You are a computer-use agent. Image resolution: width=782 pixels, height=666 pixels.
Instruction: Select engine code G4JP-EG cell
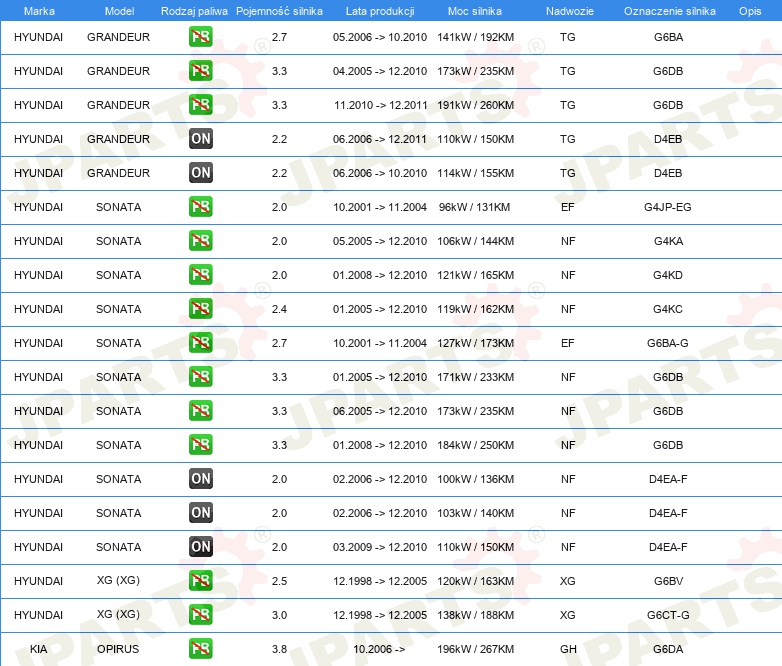pyautogui.click(x=667, y=207)
